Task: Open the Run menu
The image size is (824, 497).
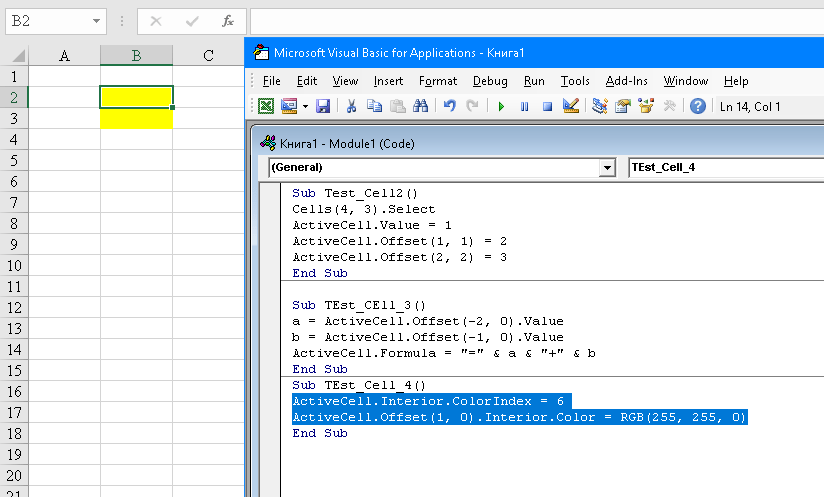Action: (534, 81)
